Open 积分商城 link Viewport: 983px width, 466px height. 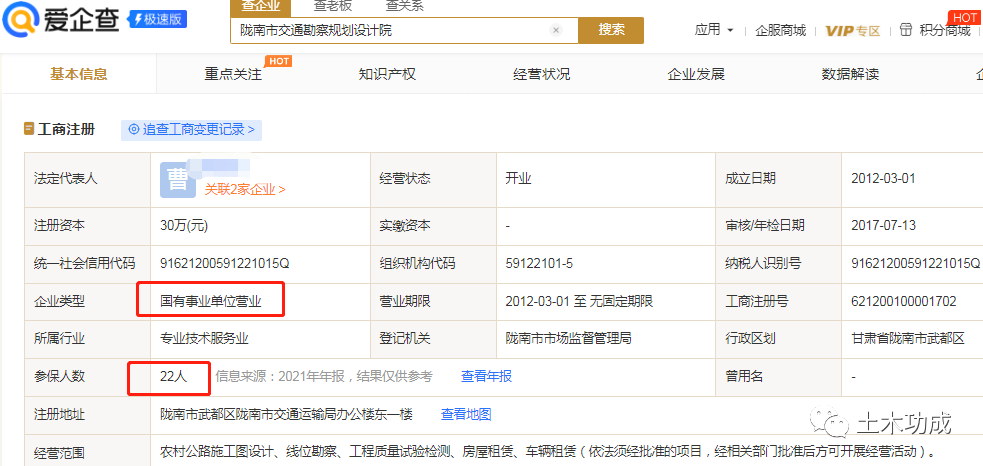tap(945, 30)
